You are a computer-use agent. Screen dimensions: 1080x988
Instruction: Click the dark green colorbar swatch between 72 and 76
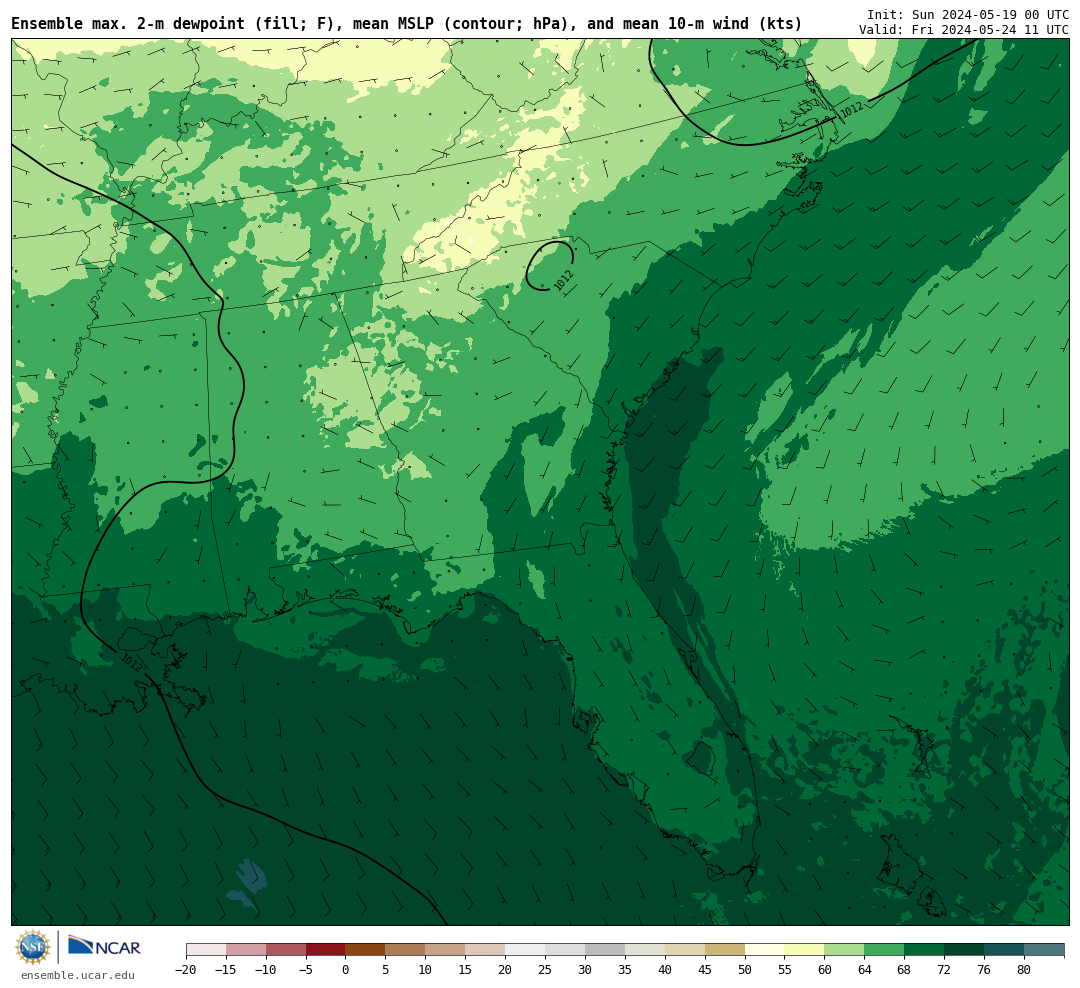964,950
